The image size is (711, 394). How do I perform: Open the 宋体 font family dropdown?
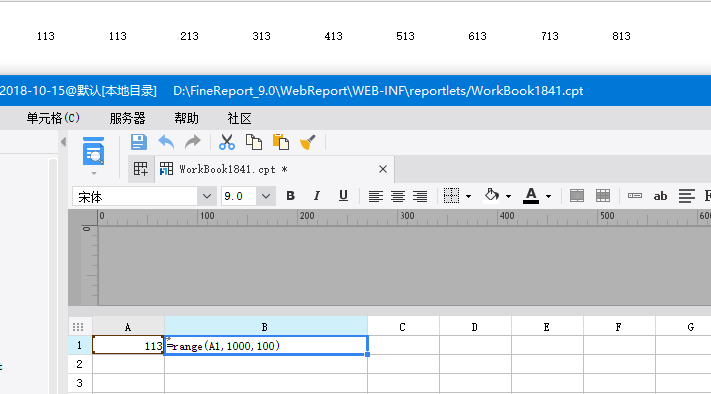(x=207, y=196)
